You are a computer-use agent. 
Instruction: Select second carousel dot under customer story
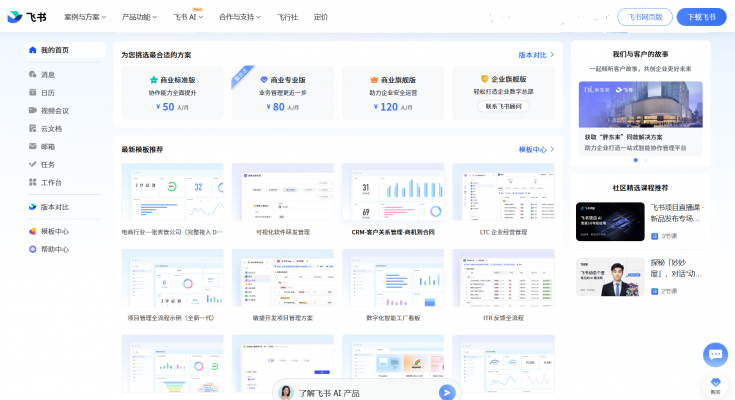(645, 160)
